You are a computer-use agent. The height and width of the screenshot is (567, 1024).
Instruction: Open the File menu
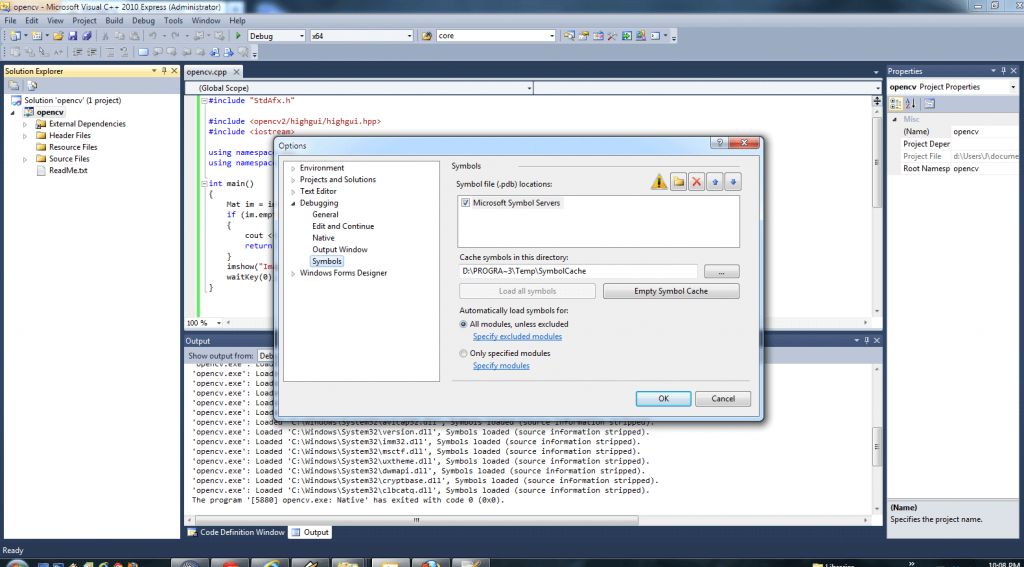(10, 20)
